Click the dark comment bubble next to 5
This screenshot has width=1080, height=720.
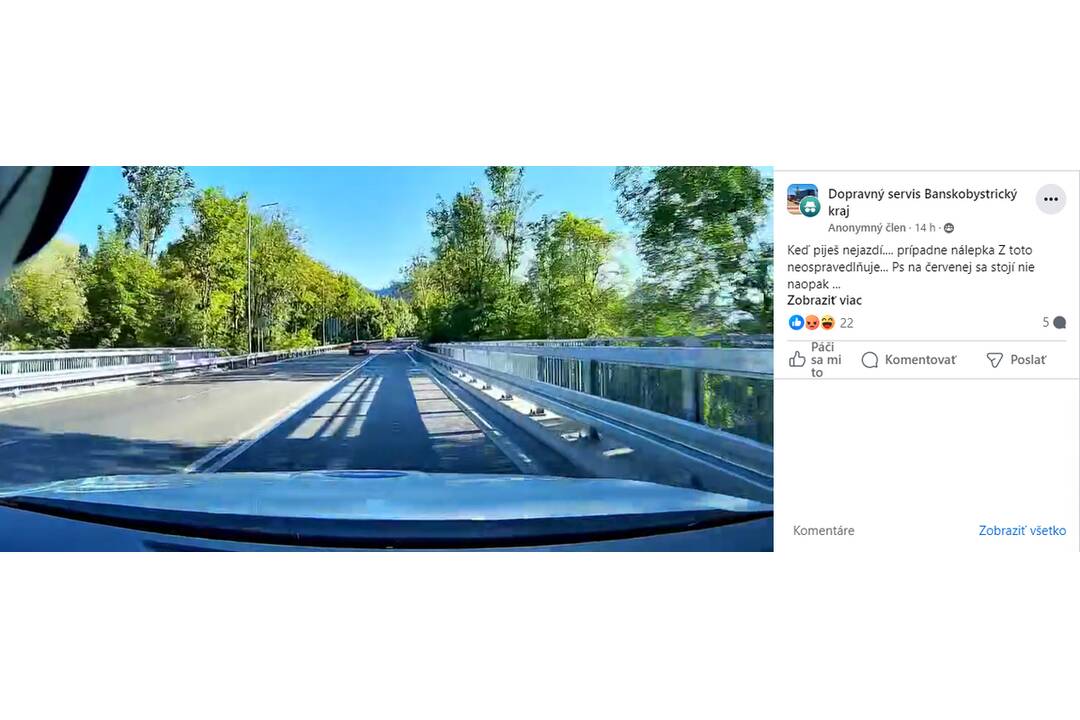click(x=1059, y=322)
